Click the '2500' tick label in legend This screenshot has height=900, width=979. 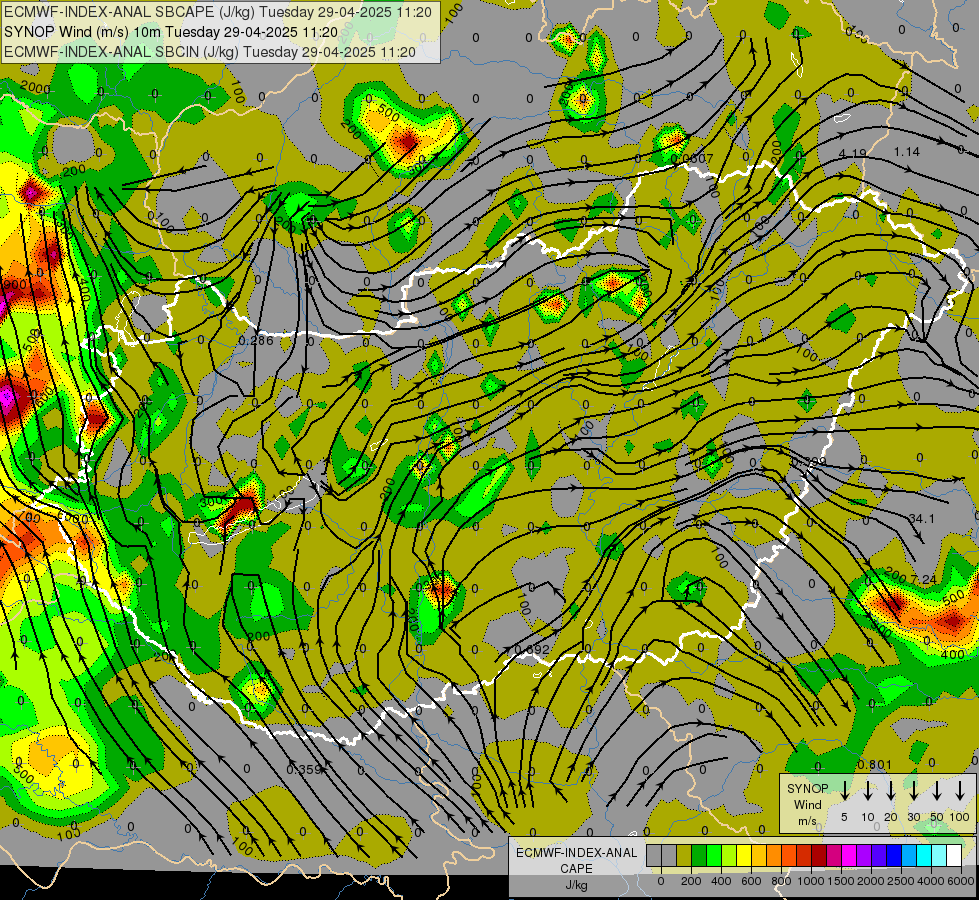click(x=901, y=881)
